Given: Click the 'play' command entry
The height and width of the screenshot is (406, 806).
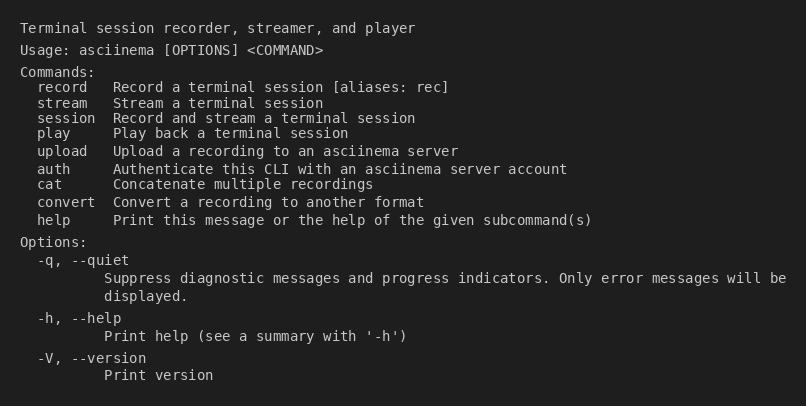Looking at the screenshot, I should [54, 133].
